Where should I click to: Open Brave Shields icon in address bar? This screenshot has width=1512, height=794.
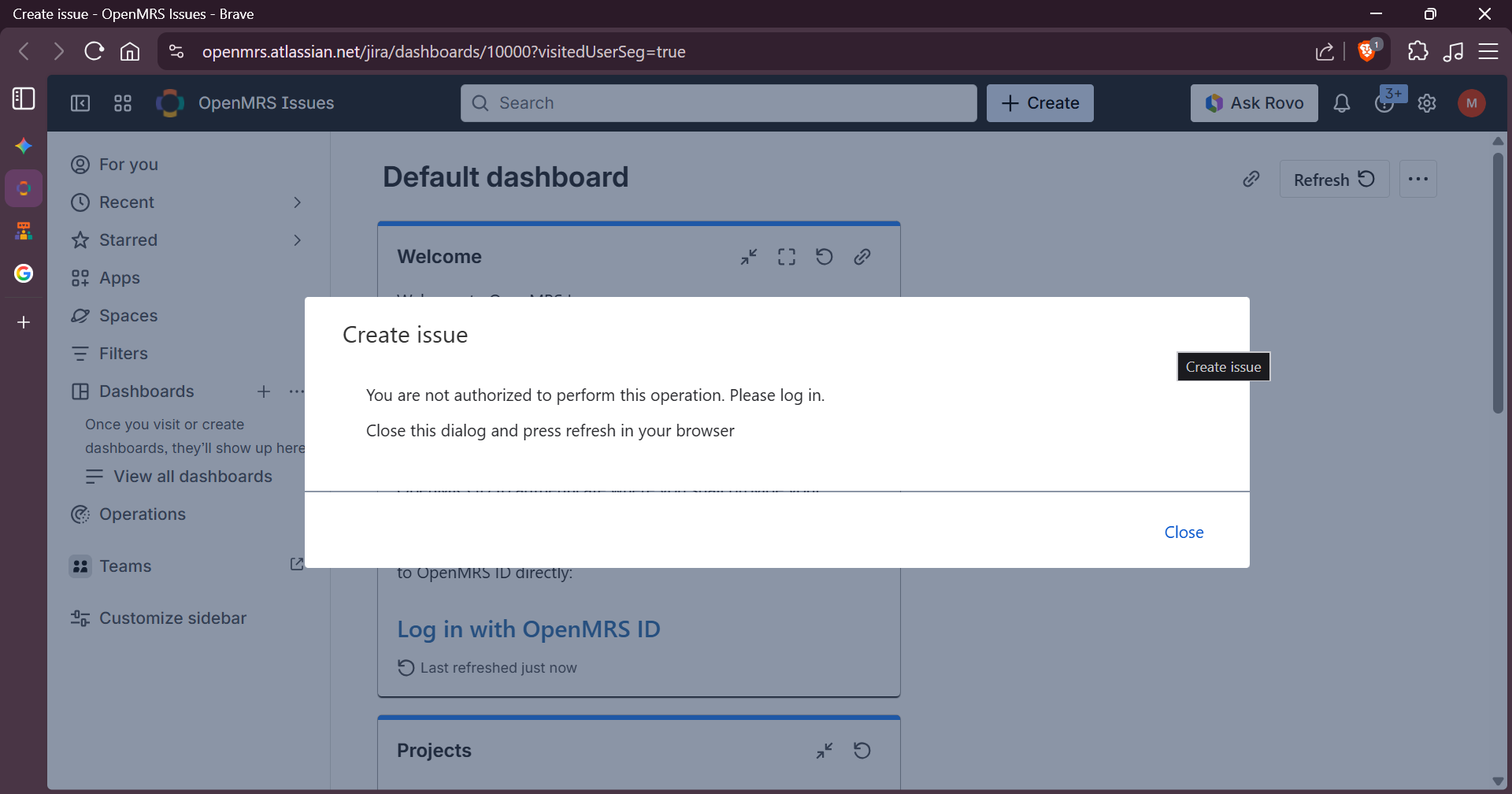(1367, 52)
